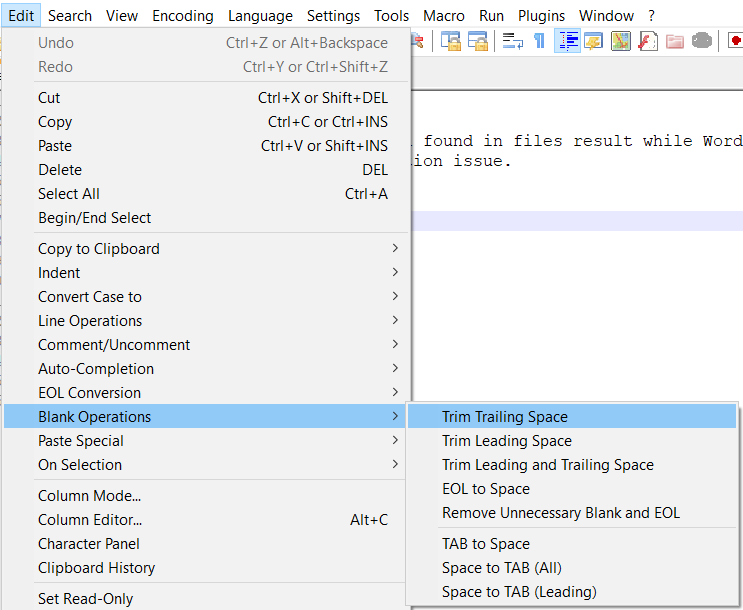Expand the On Selection submenu arrow
Image resolution: width=743 pixels, height=610 pixels.
tap(395, 464)
